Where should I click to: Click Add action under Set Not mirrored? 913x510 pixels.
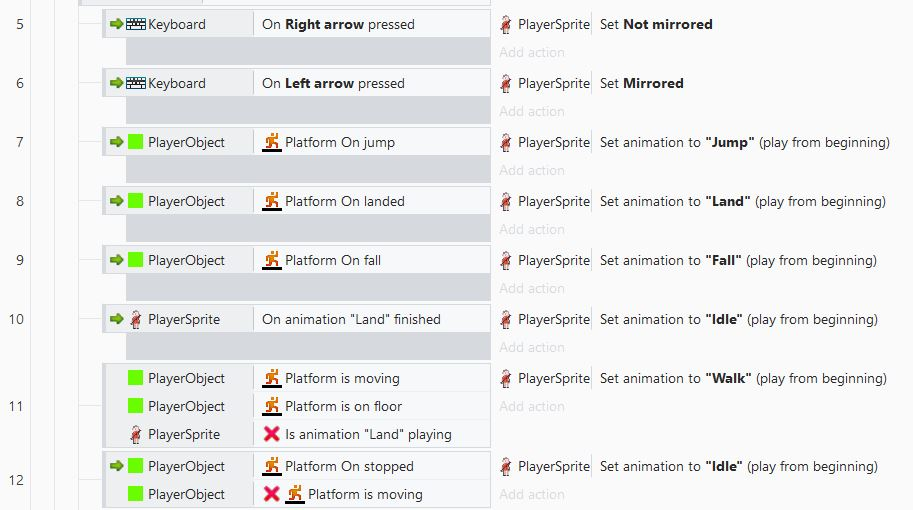click(x=532, y=52)
